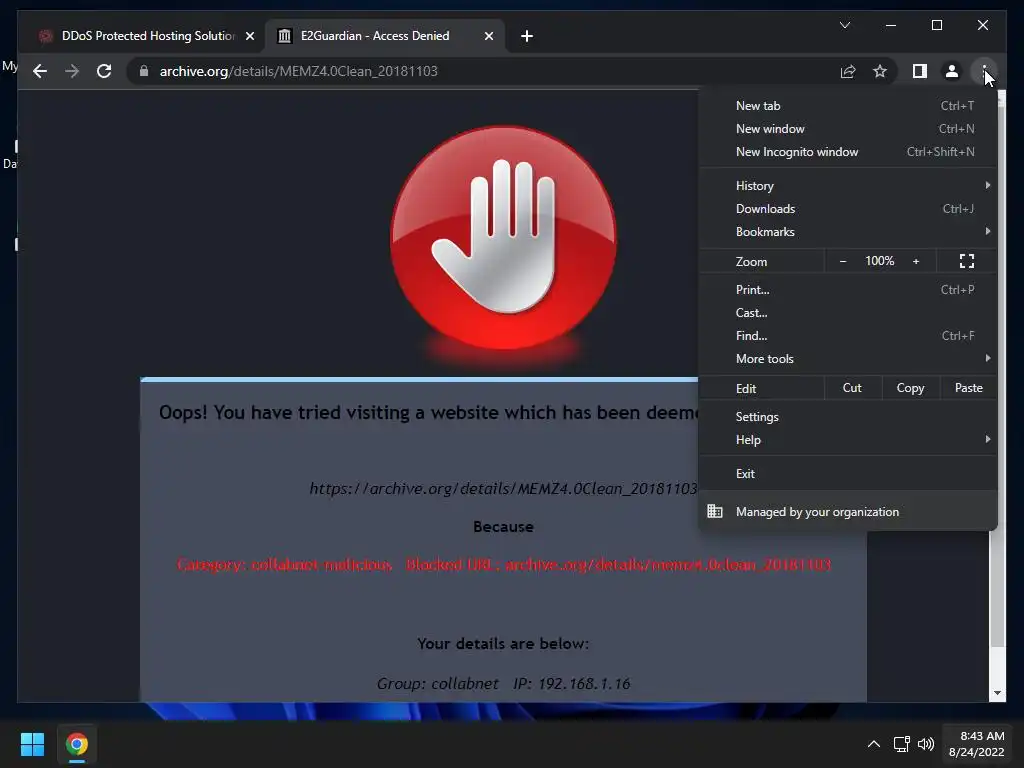Reload the current page

pyautogui.click(x=104, y=71)
